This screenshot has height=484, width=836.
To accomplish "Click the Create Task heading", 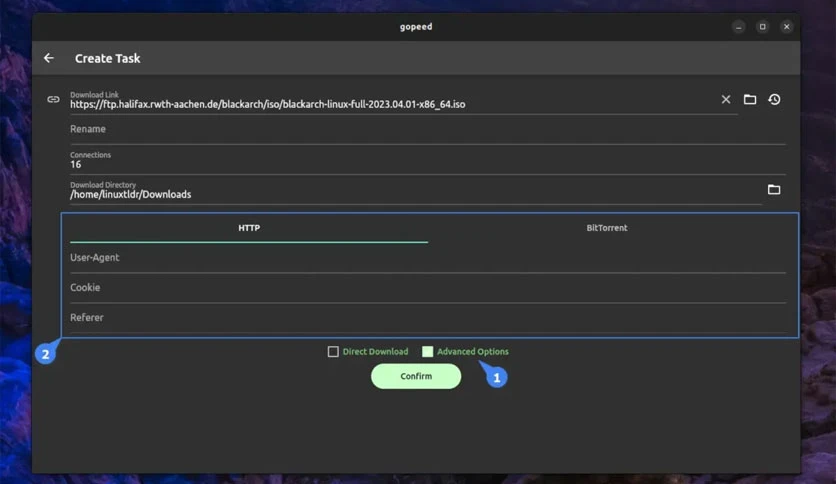I will tap(108, 59).
